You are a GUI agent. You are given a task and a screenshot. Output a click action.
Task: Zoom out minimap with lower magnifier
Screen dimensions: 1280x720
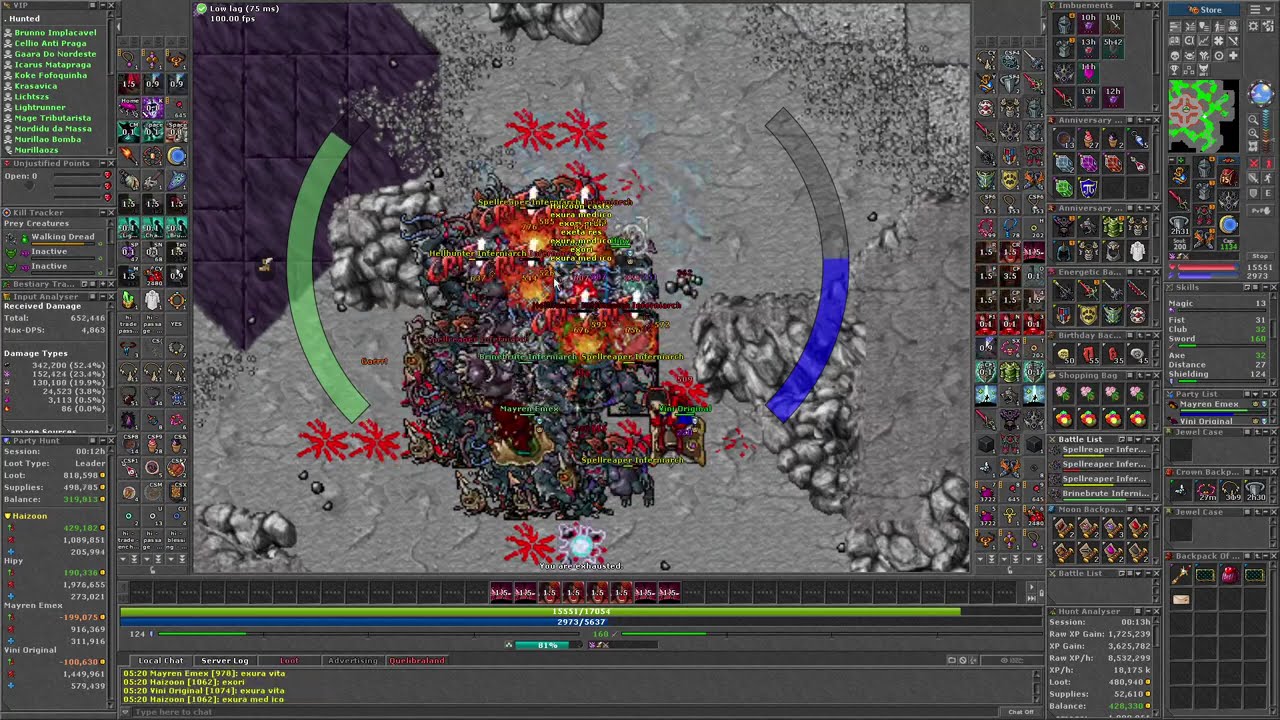[1253, 133]
